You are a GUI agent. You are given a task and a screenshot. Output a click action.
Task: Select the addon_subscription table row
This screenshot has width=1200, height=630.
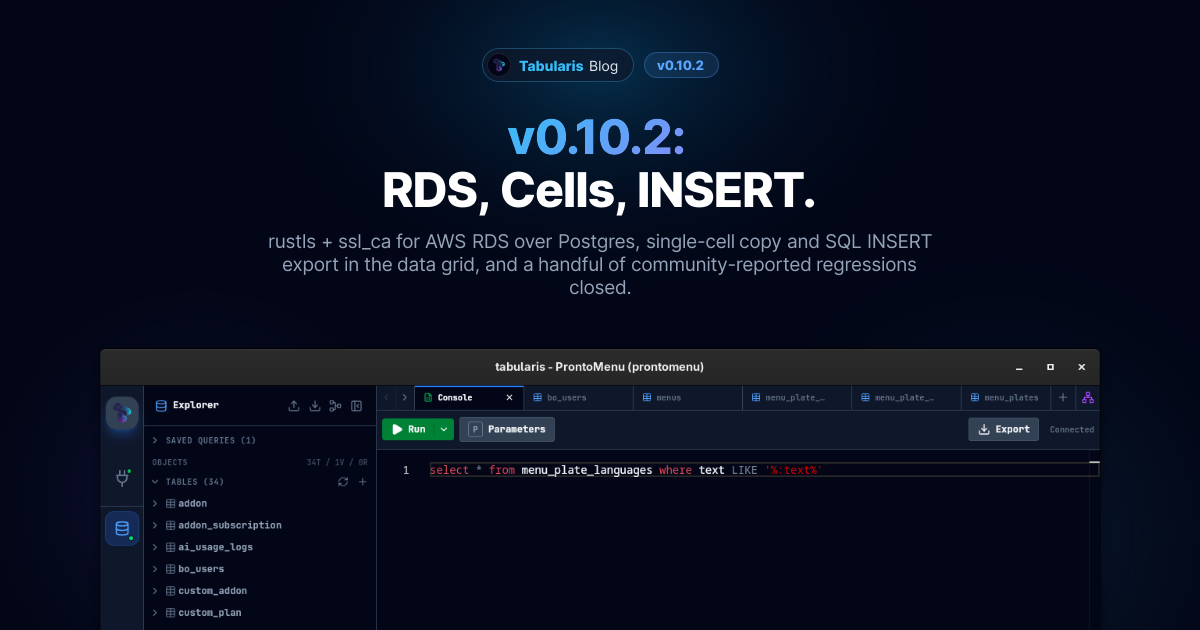click(x=224, y=525)
